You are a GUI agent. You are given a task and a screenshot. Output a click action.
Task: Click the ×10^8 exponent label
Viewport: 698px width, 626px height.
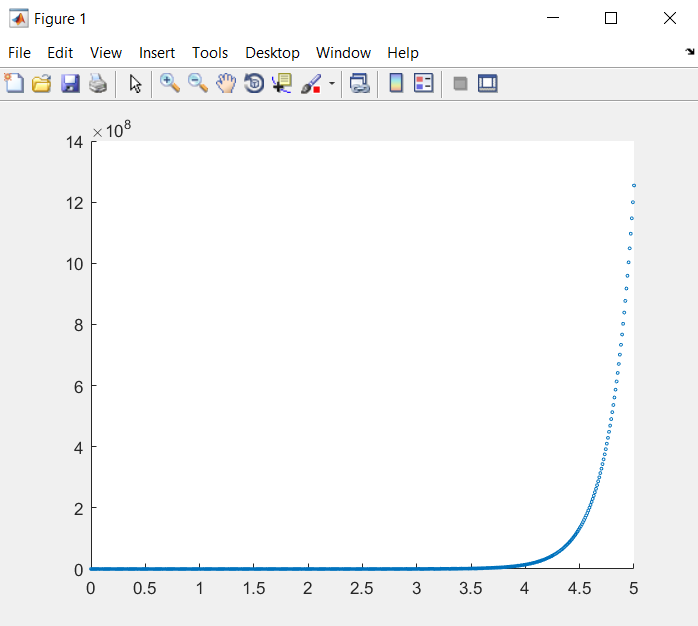click(112, 130)
